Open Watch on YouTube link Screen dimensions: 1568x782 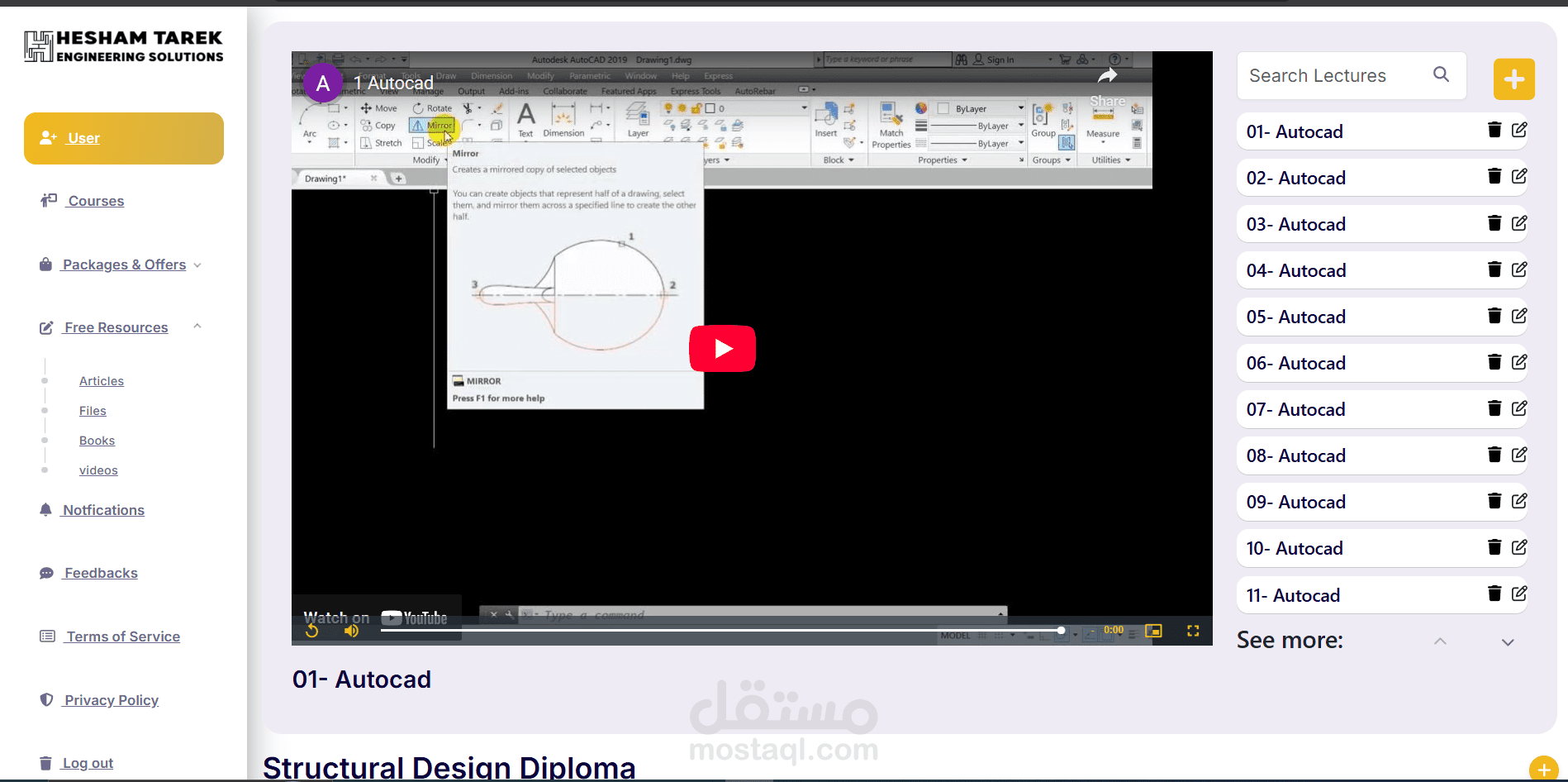coord(376,617)
